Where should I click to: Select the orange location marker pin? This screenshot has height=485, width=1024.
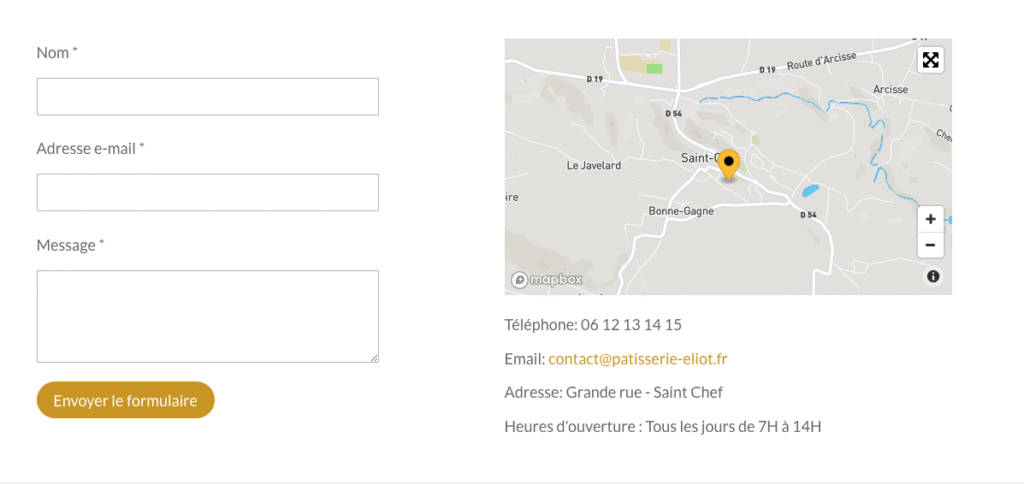(x=729, y=164)
